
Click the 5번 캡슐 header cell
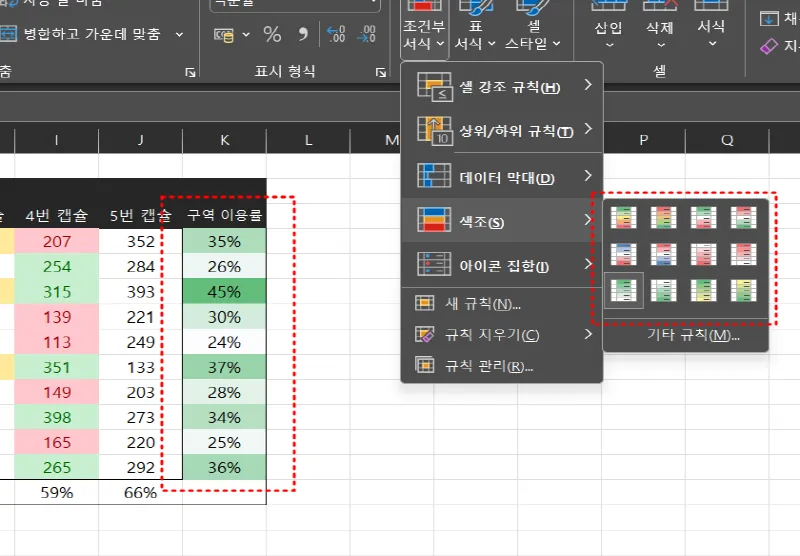(x=140, y=215)
